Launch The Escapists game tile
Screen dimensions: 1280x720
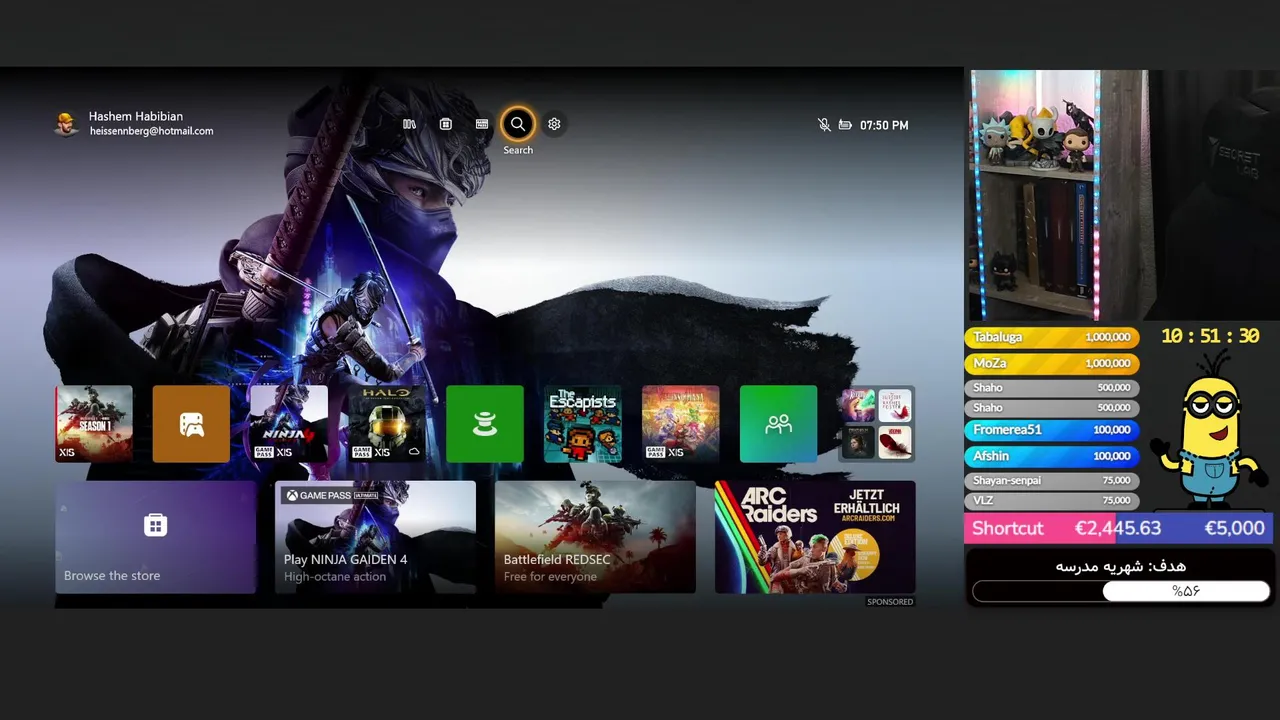click(x=583, y=424)
